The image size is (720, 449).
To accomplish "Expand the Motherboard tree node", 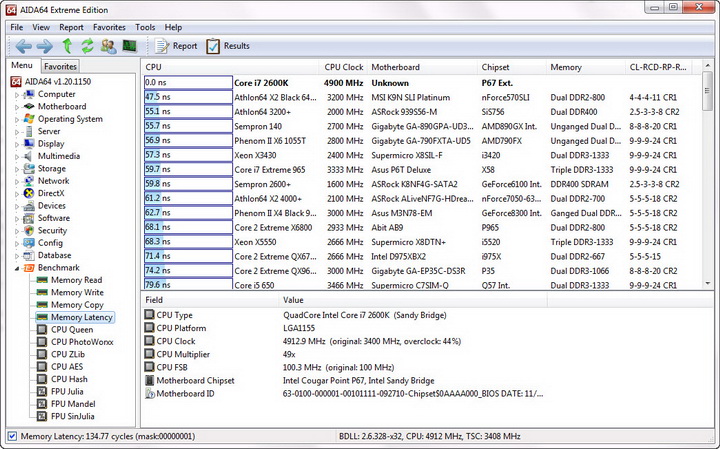I will tap(17, 107).
